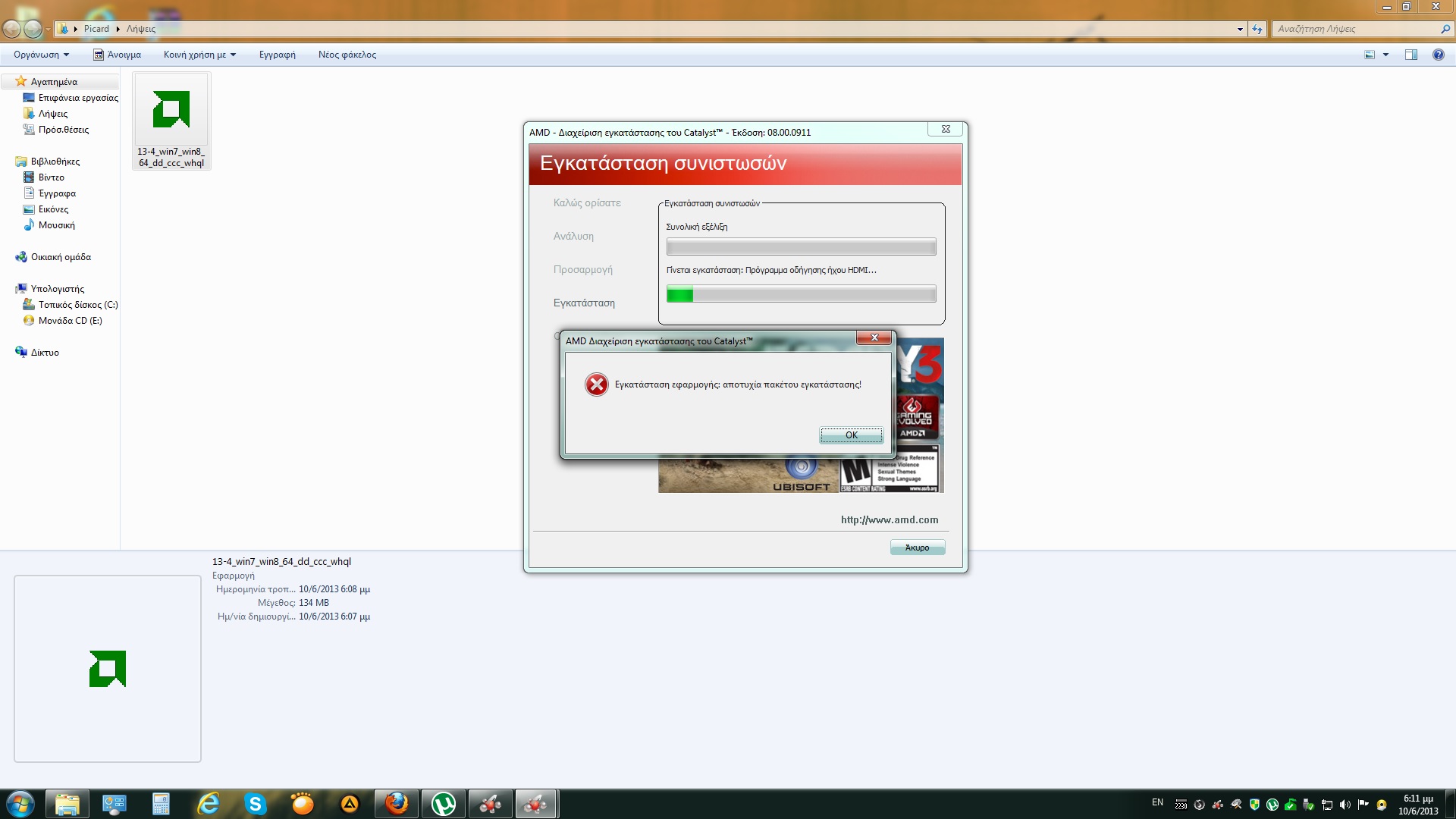Open Firefox from taskbar
The width and height of the screenshot is (1456, 819).
(397, 804)
